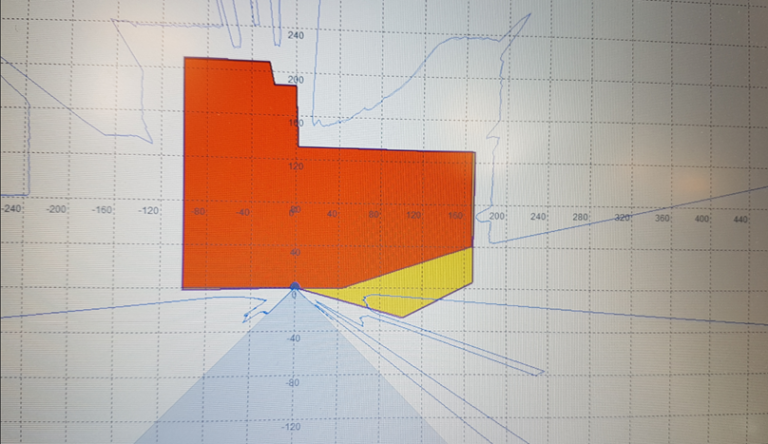Click the top-left corner vertex of red field
This screenshot has height=444, width=768.
click(186, 58)
